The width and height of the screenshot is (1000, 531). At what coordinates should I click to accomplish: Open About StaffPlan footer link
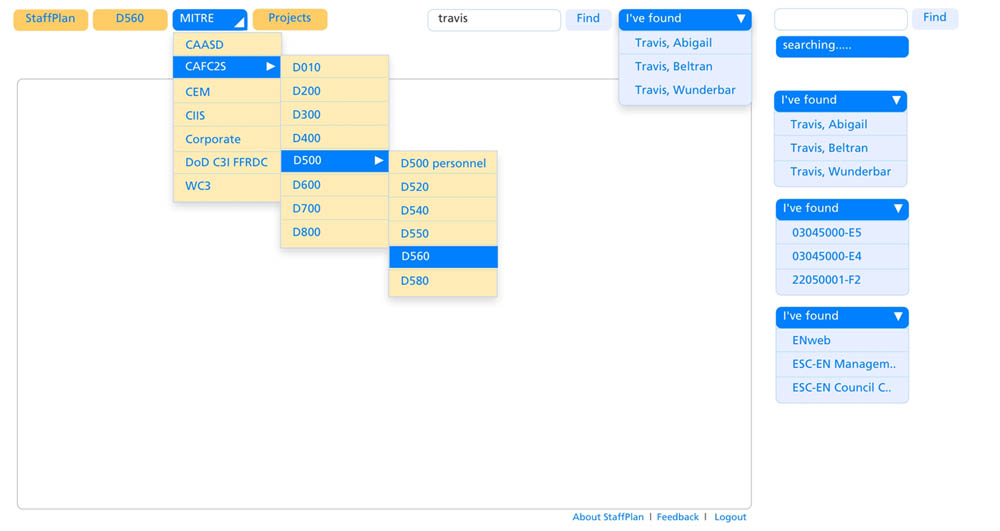[x=608, y=517]
